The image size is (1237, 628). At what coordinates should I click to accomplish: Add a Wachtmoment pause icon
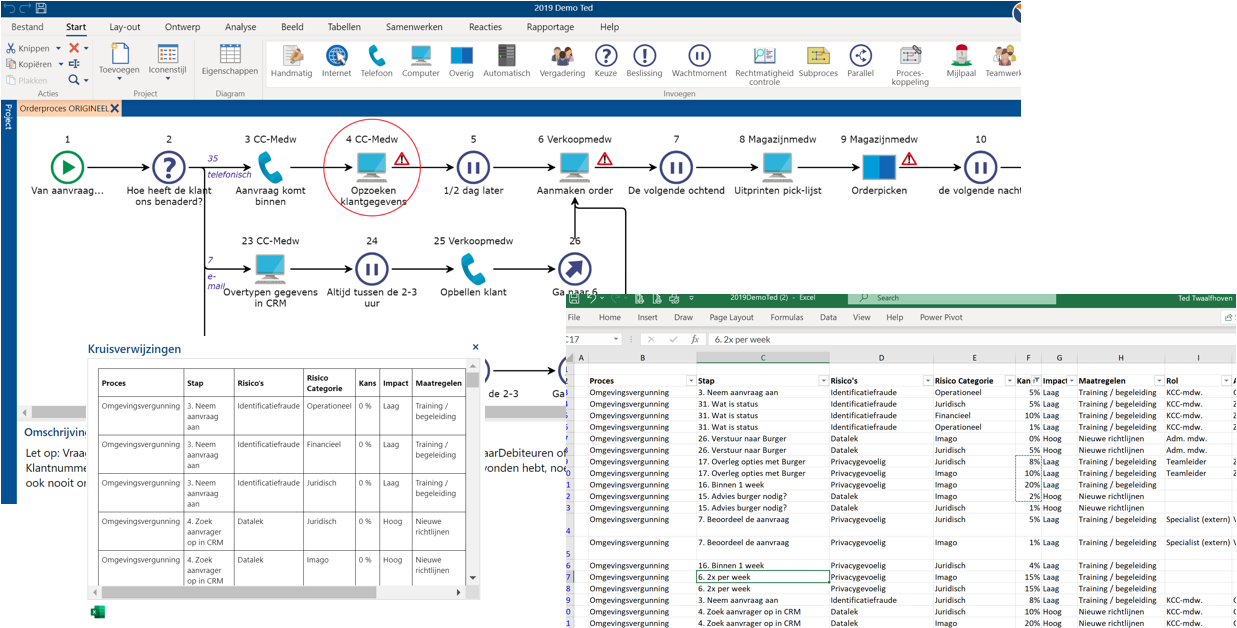coord(700,60)
